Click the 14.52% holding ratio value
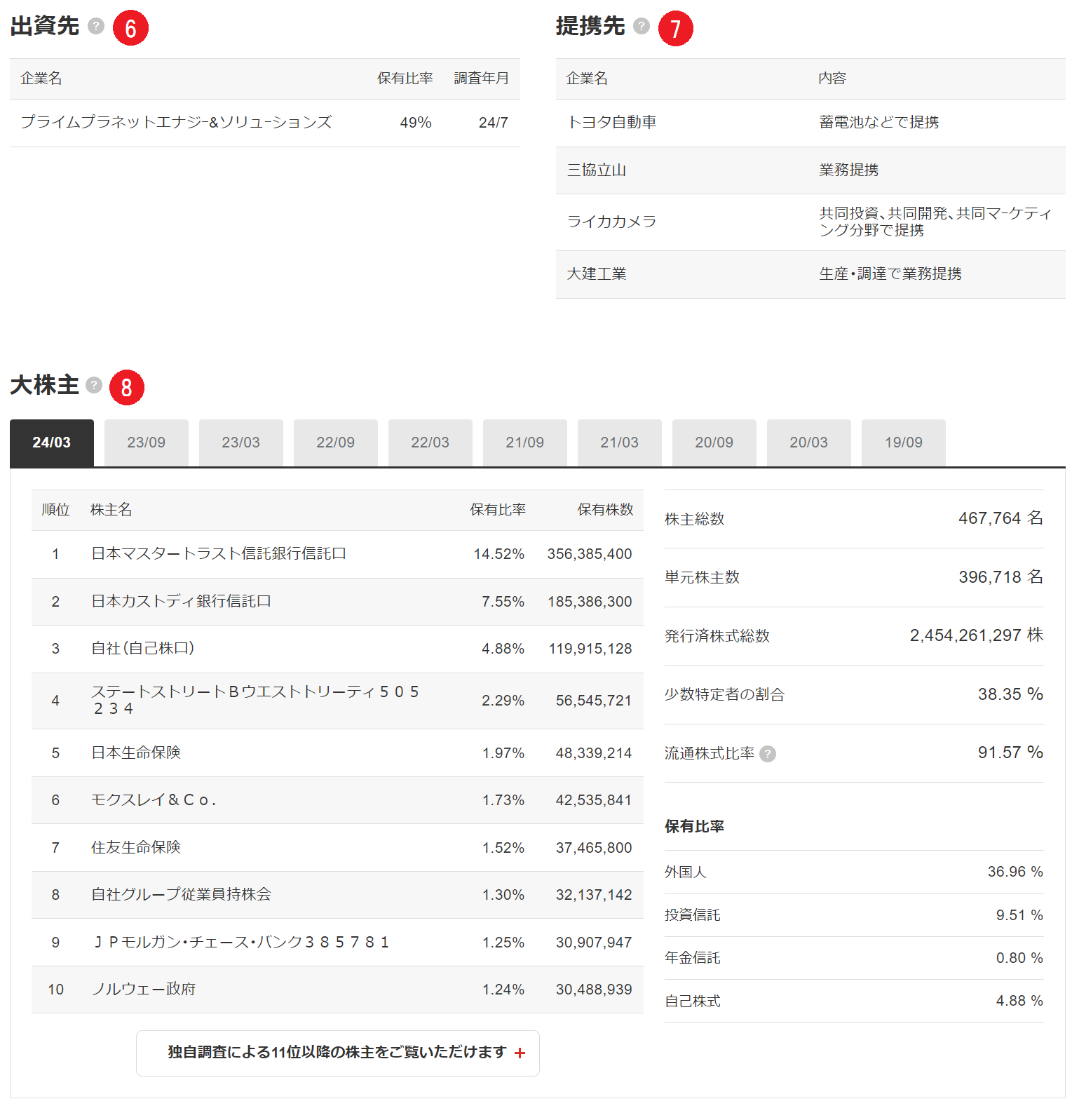Screen dimensions: 1072x1120 pos(498,554)
